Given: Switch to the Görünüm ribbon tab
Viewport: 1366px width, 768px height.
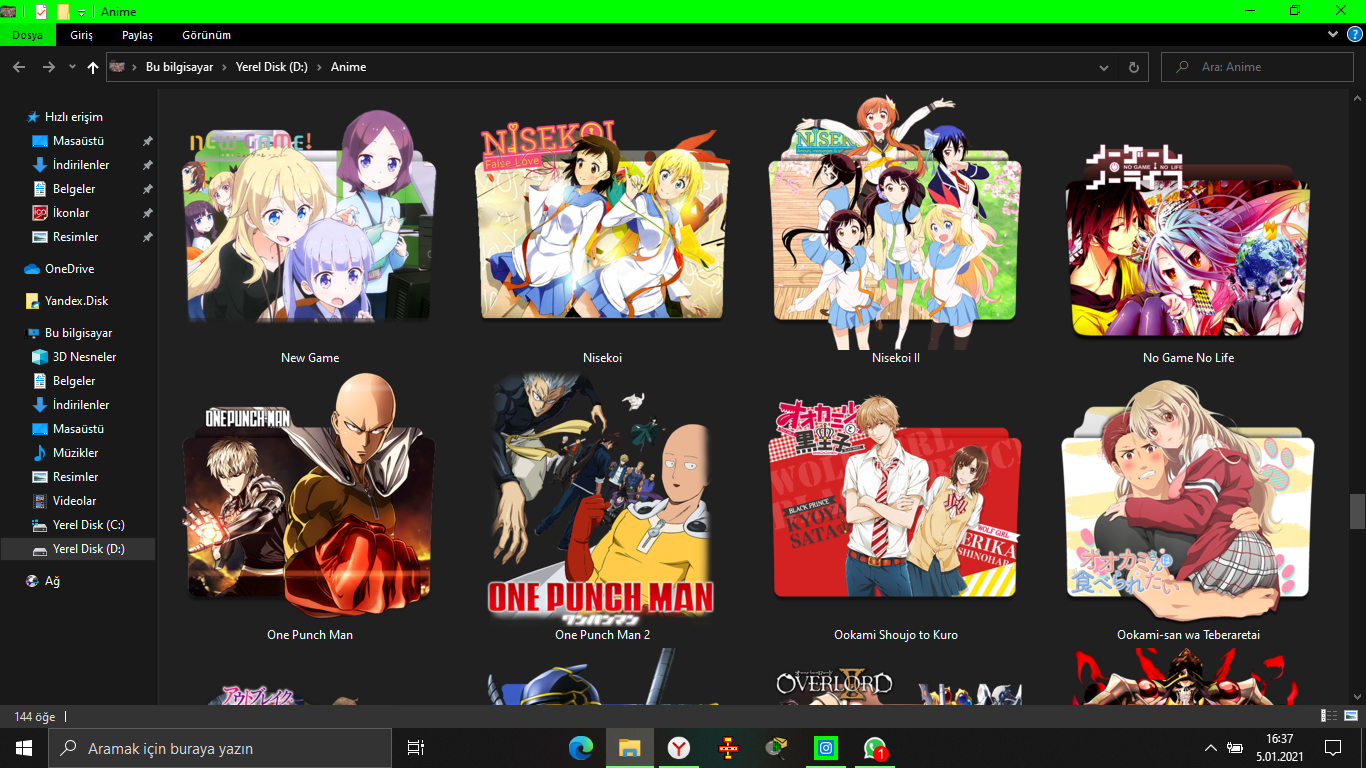Looking at the screenshot, I should click(x=206, y=35).
